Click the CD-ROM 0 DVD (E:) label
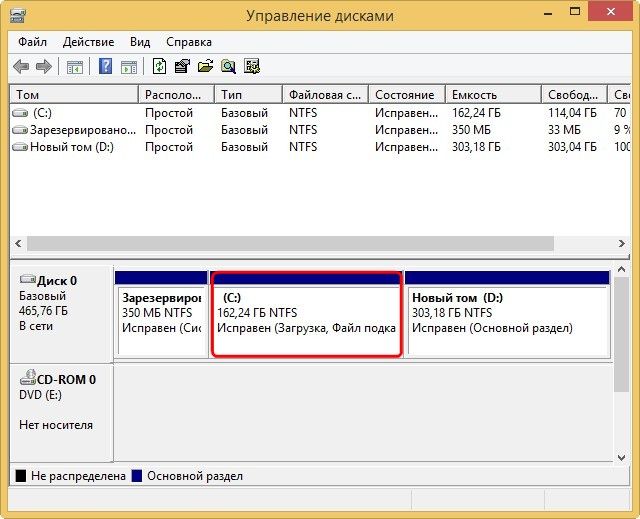The height and width of the screenshot is (519, 640). tap(61, 413)
